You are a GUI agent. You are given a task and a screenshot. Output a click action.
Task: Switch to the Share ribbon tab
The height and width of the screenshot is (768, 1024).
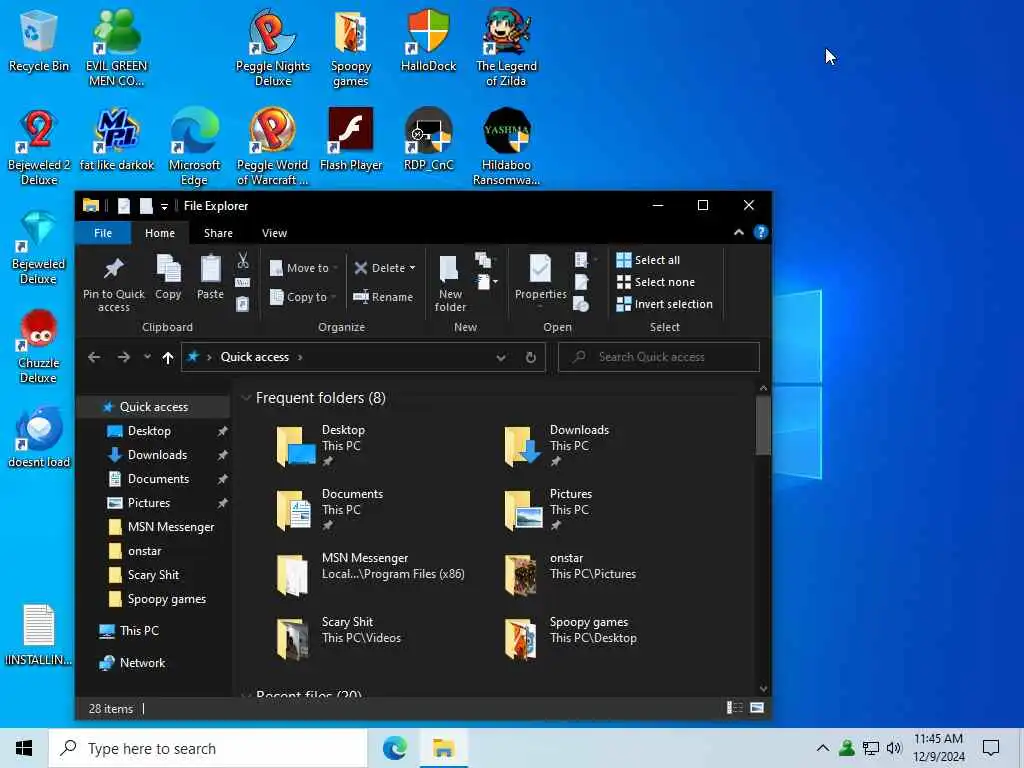pyautogui.click(x=218, y=233)
